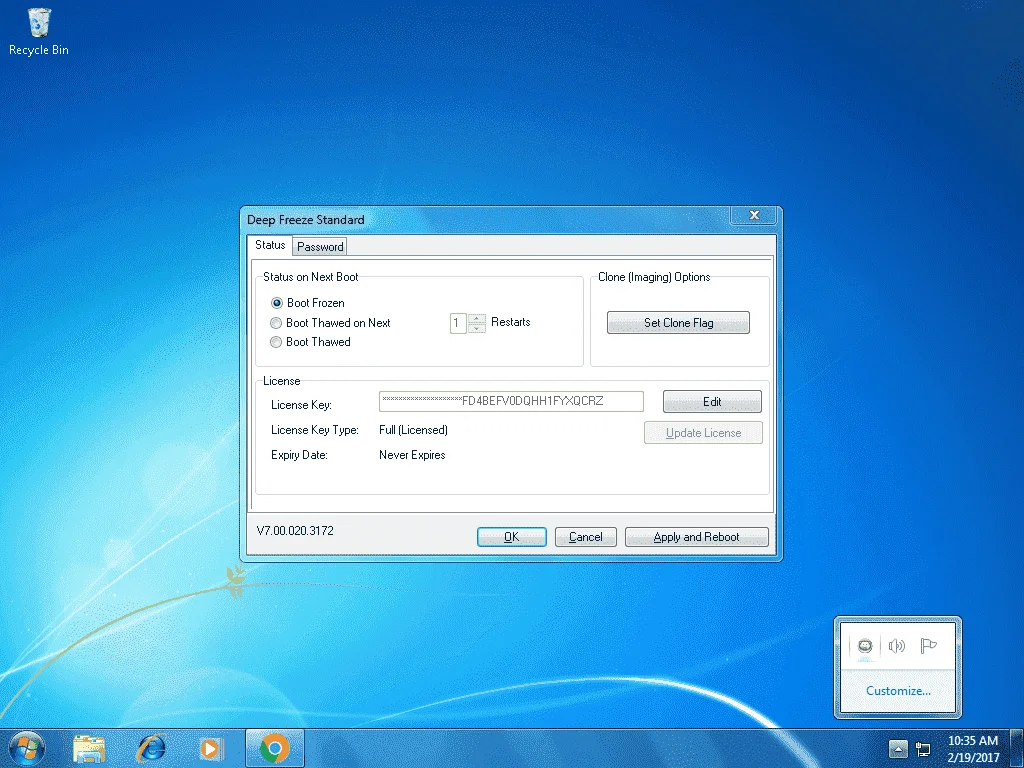Click the Set Clone Flag button

point(679,323)
